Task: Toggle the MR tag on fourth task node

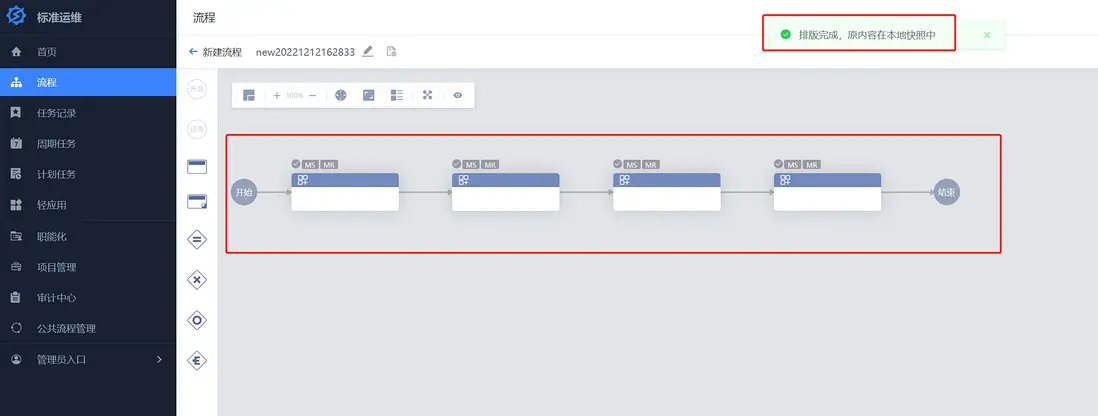Action: point(812,165)
